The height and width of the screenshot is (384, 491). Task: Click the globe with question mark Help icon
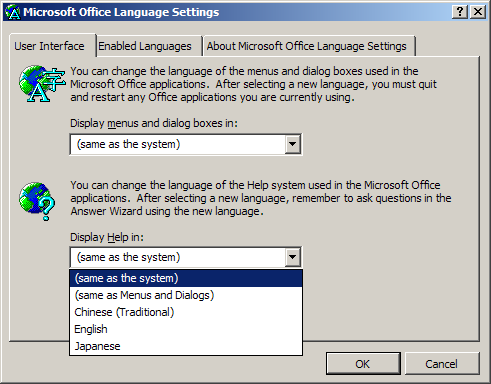click(37, 201)
